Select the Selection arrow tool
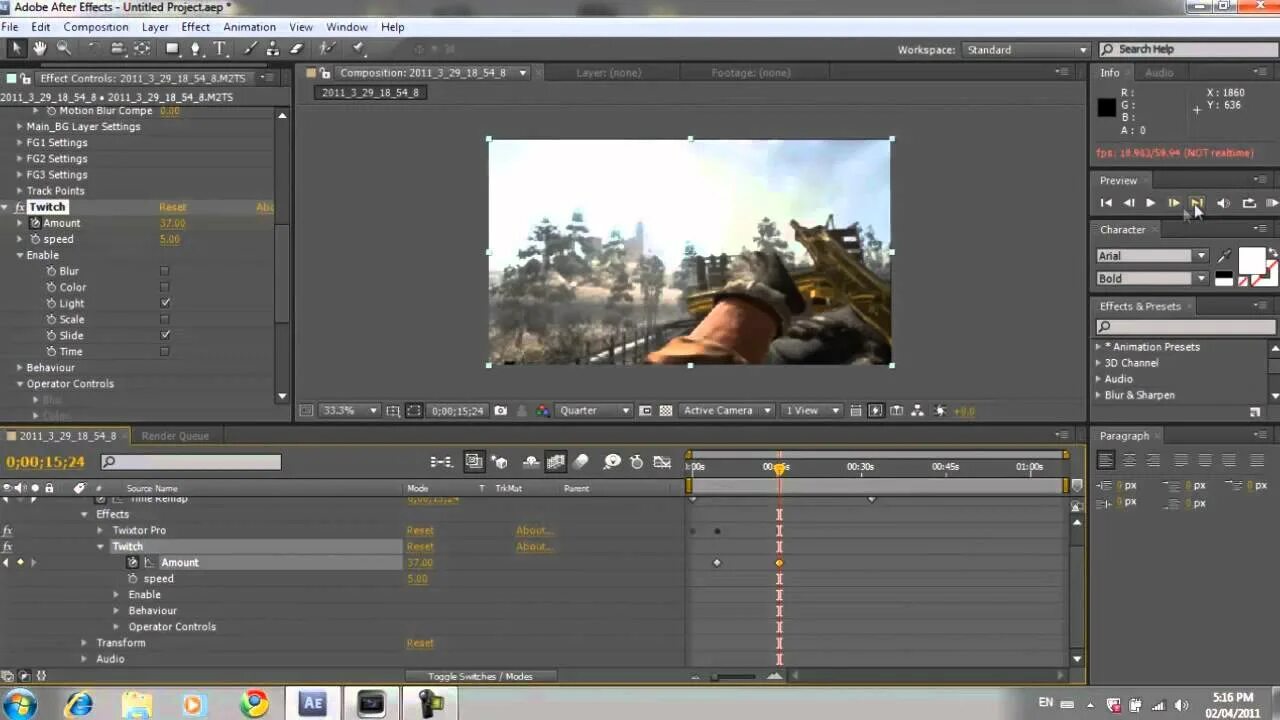This screenshot has height=720, width=1280. tap(15, 48)
